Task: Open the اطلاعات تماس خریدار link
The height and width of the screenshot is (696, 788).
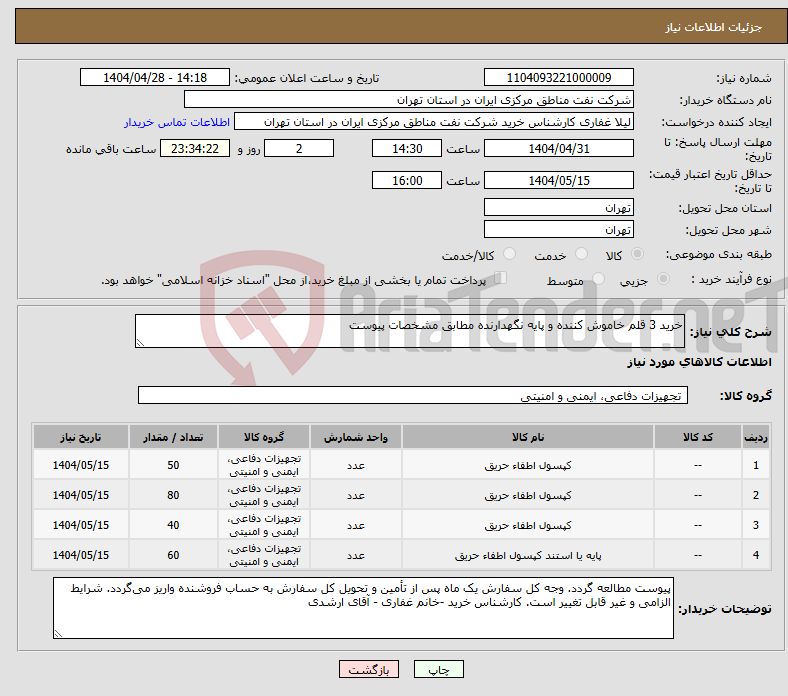Action: pos(177,122)
